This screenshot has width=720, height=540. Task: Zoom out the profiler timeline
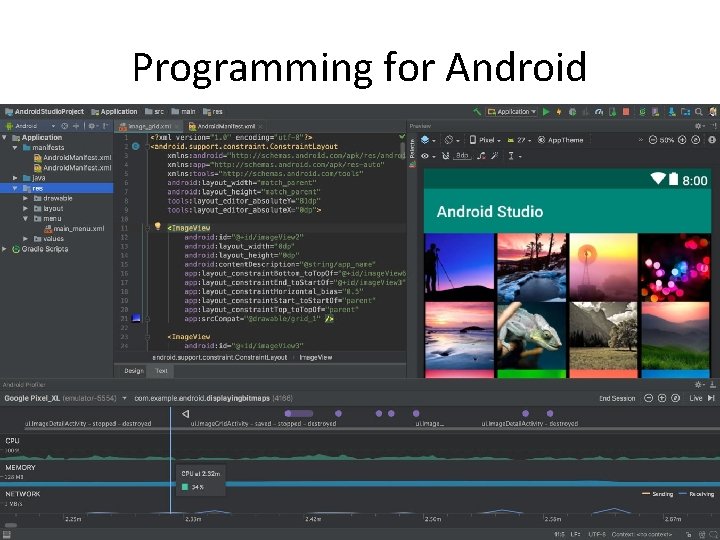click(x=648, y=398)
